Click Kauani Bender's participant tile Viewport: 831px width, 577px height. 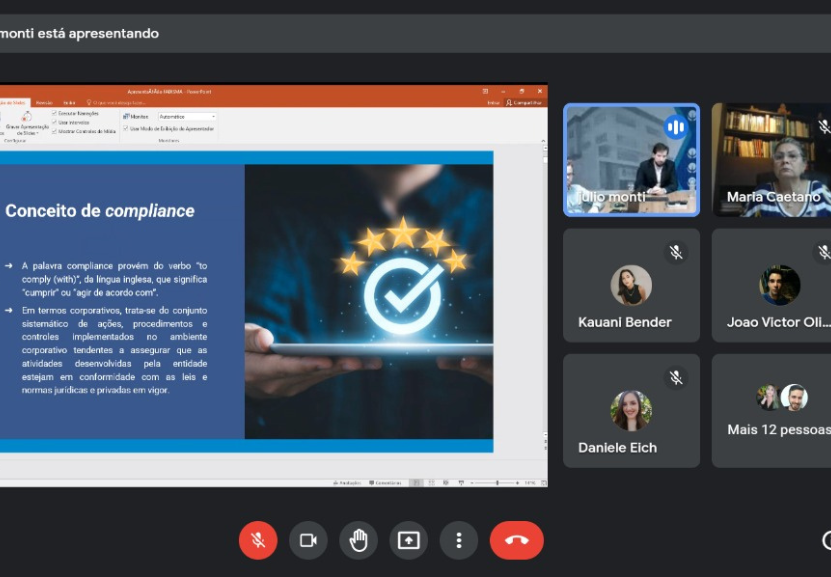pyautogui.click(x=630, y=285)
